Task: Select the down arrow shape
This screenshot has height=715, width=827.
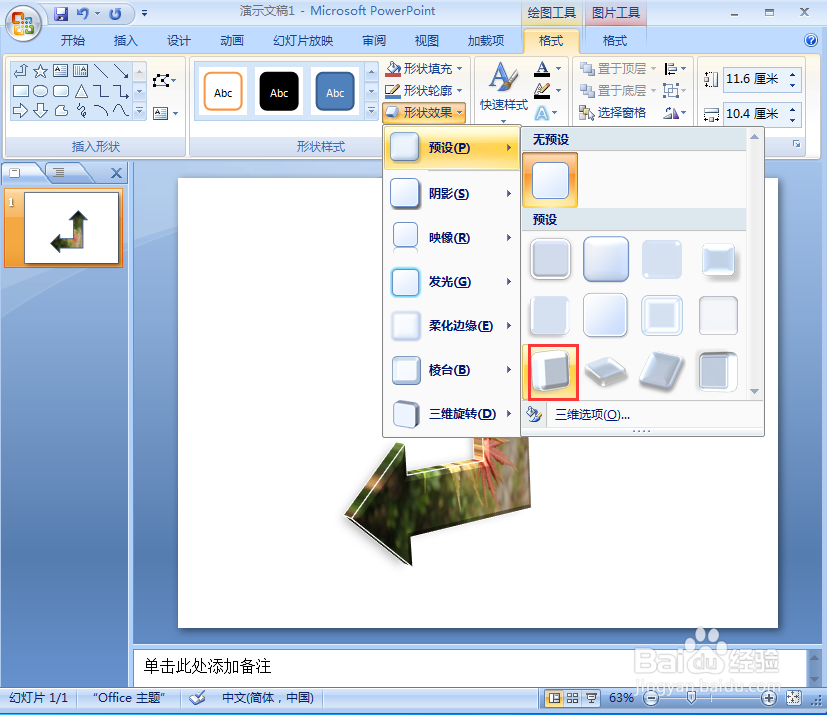Action: (40, 111)
